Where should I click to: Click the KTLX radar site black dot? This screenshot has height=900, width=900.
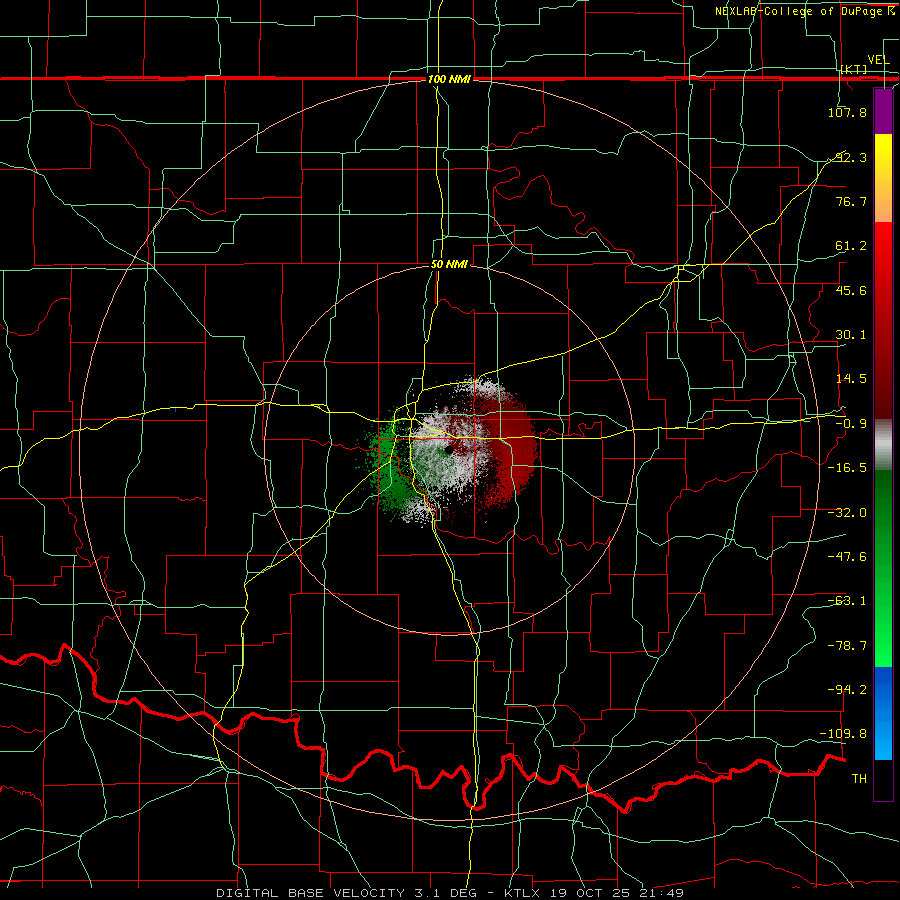coord(449,451)
